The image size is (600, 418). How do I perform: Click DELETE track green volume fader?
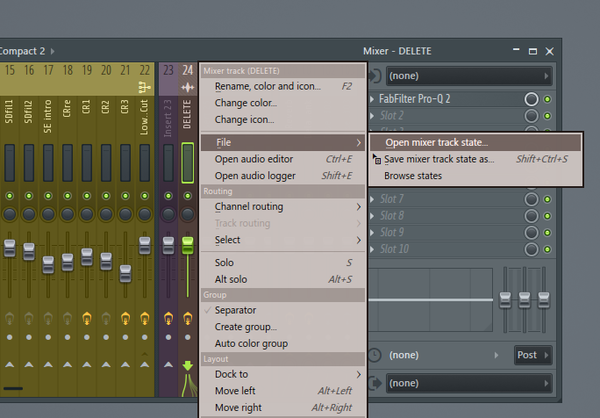click(x=188, y=246)
